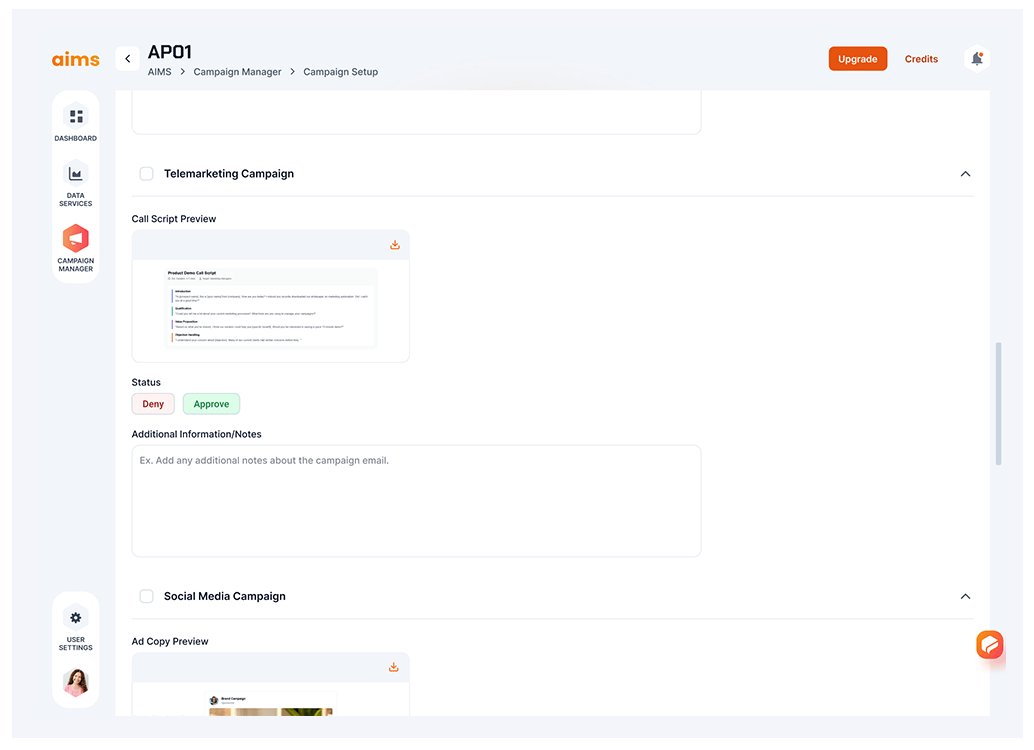Viewport: 1034px width, 750px height.
Task: Open User Settings gear icon
Action: coord(76,618)
